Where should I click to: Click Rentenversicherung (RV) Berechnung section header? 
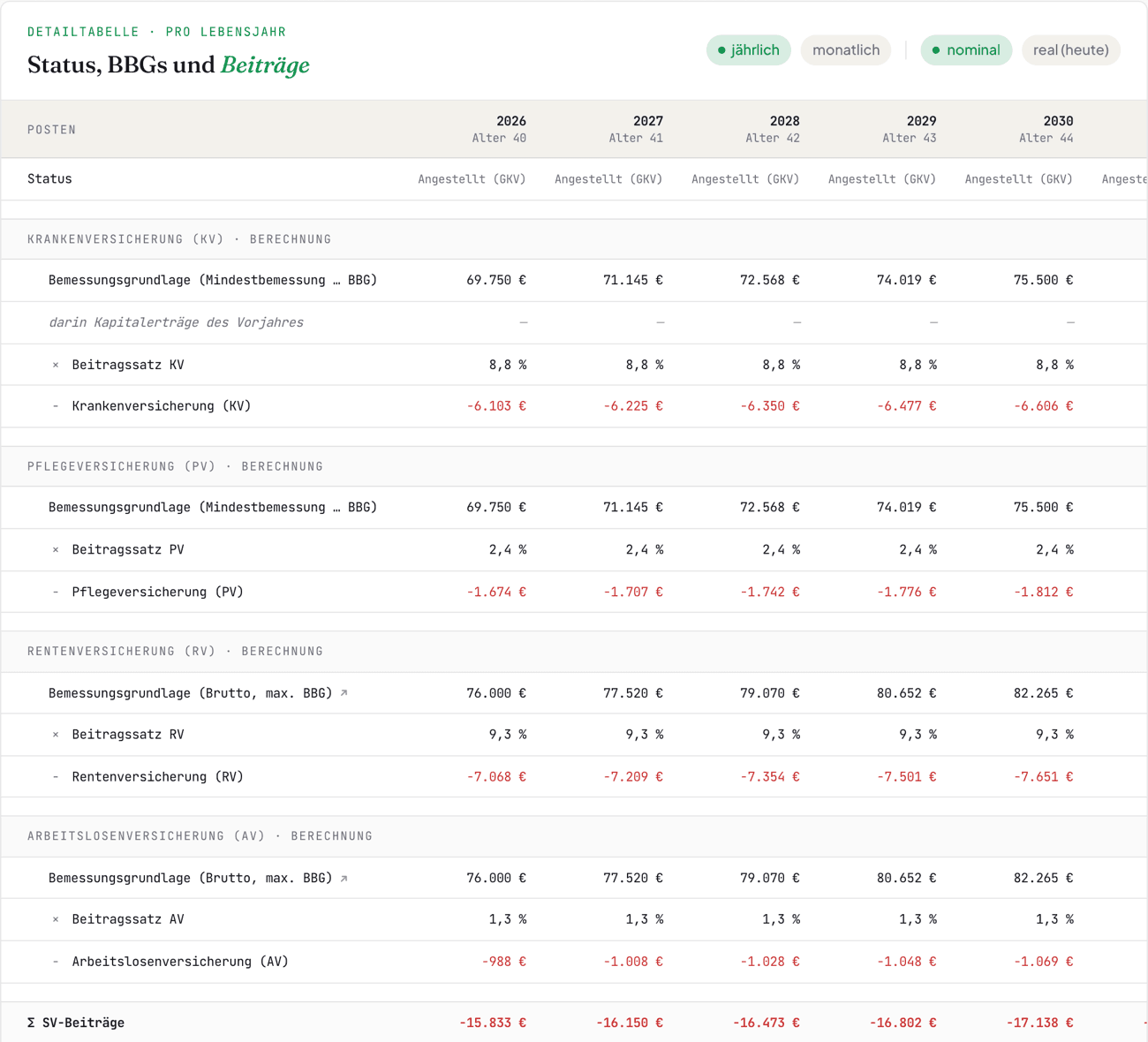[175, 652]
